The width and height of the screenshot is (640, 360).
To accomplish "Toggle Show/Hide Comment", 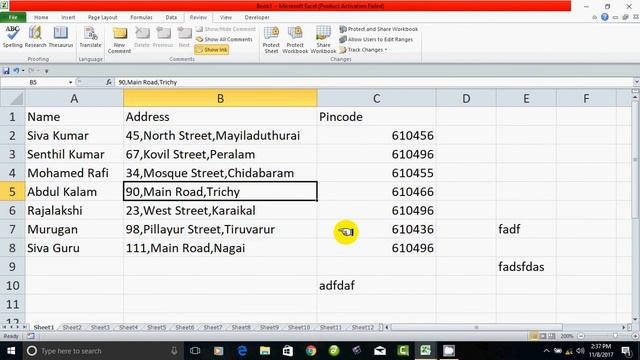I will [x=226, y=29].
